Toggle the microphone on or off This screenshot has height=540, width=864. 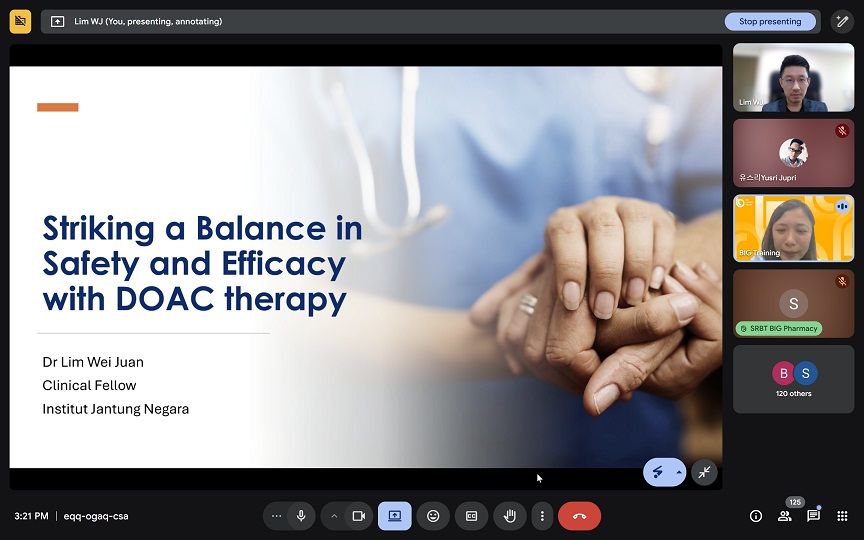(301, 516)
